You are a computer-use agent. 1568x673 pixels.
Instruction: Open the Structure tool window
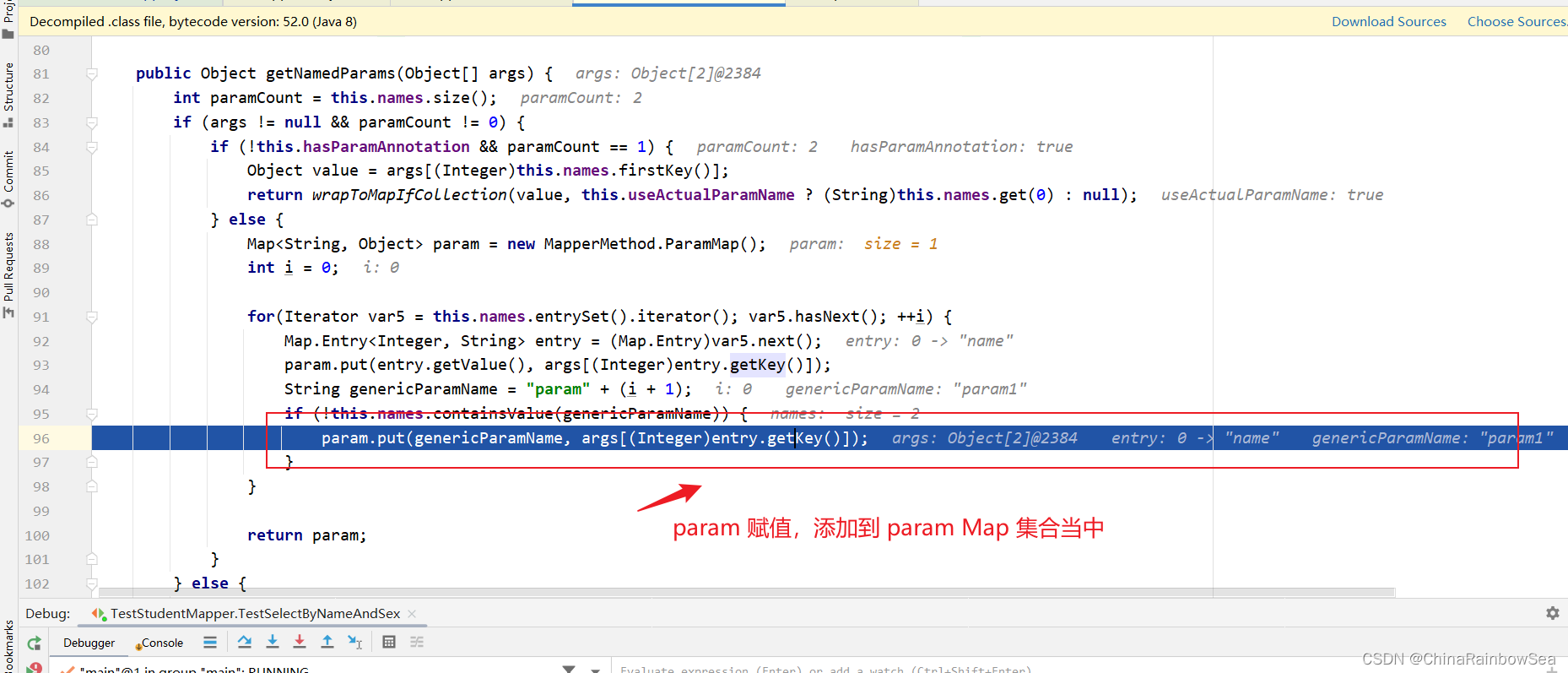pyautogui.click(x=8, y=94)
